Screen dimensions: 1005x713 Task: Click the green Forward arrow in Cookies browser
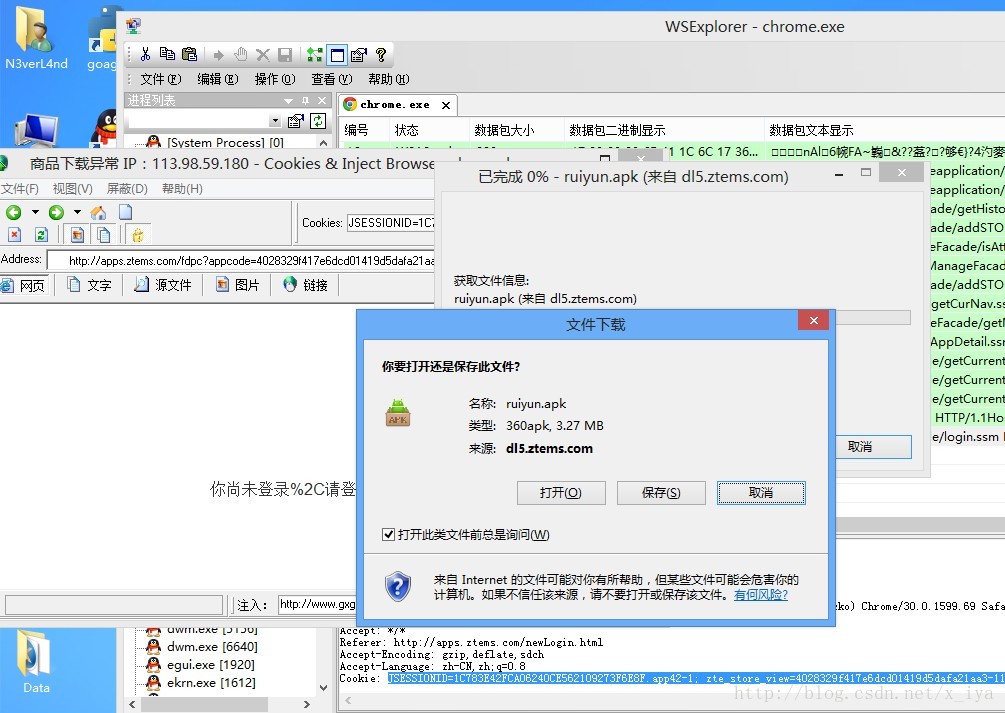[56, 212]
